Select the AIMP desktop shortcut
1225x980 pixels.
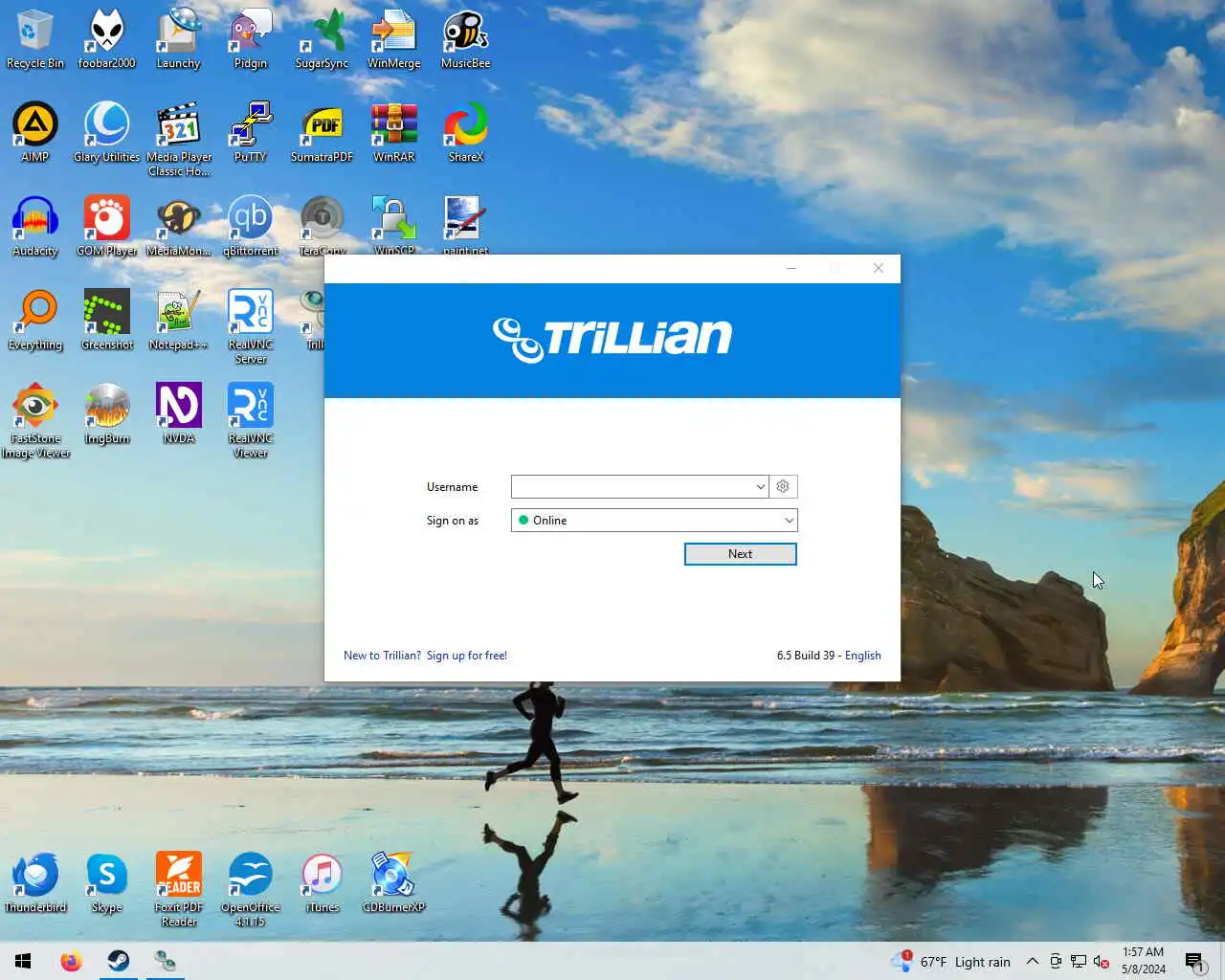tap(34, 132)
